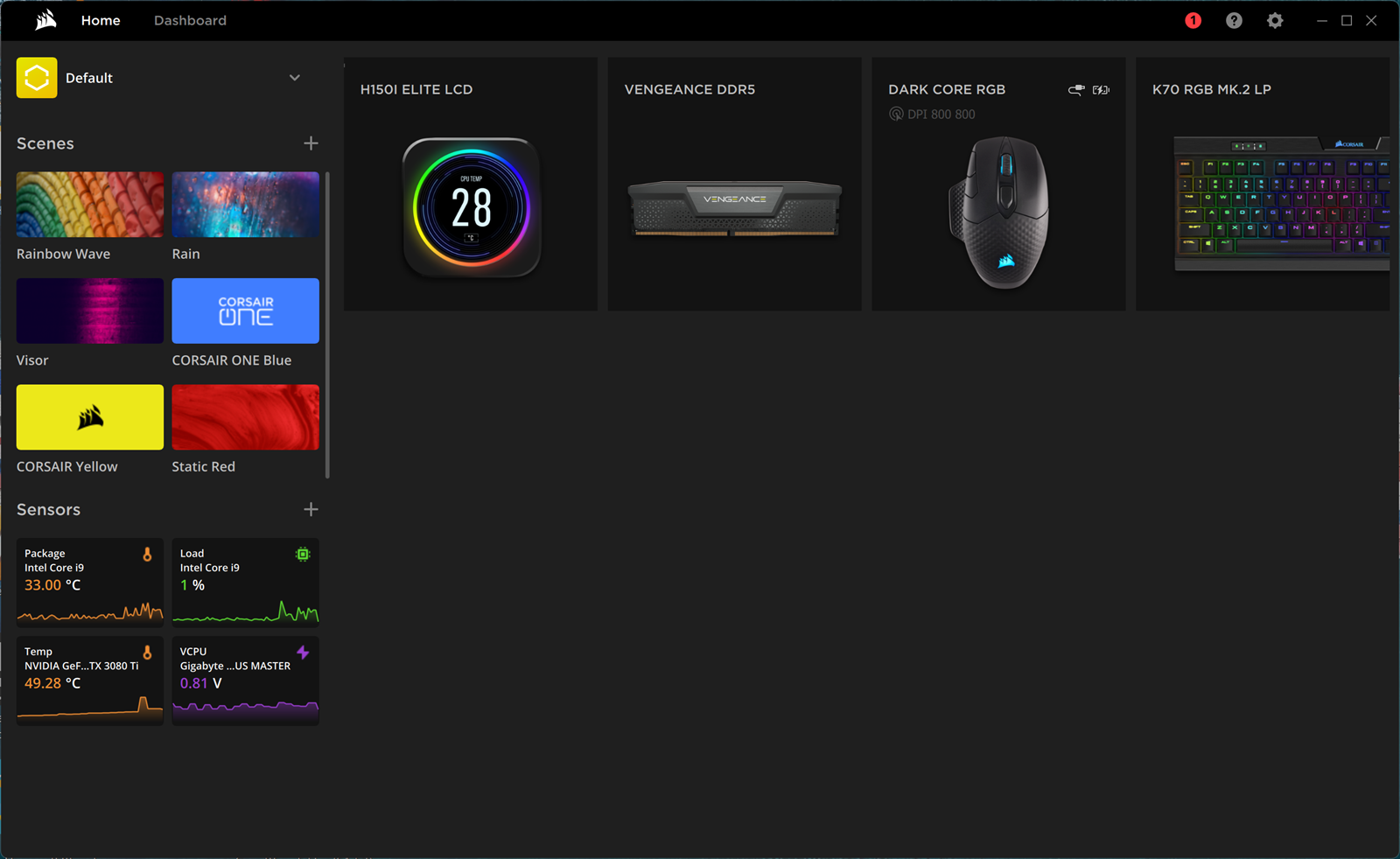The width and height of the screenshot is (1400, 859).
Task: Select the Rainbow Wave scene thumbnail
Action: coord(90,205)
